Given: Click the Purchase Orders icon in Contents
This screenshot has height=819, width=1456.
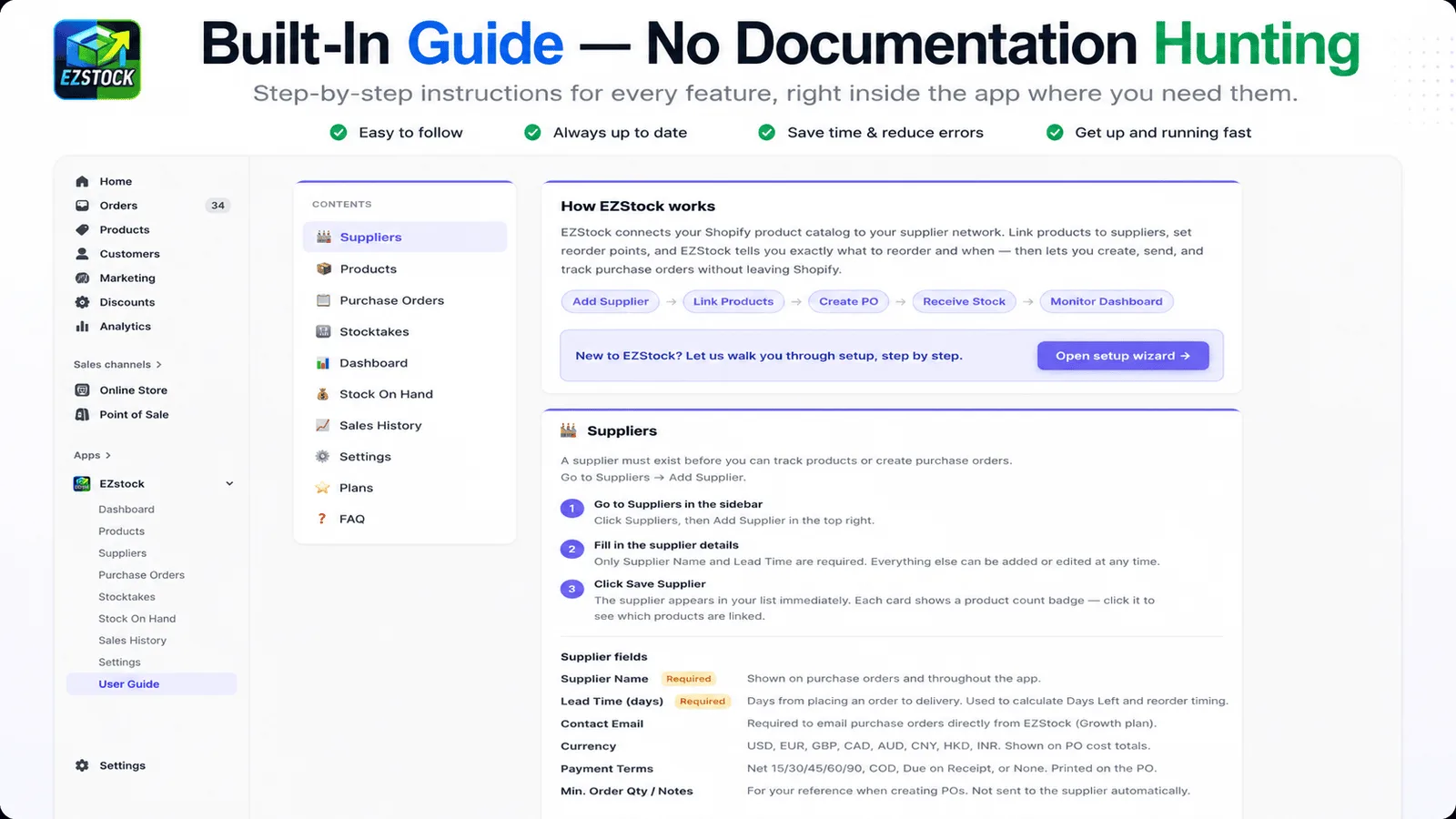Looking at the screenshot, I should tap(323, 300).
